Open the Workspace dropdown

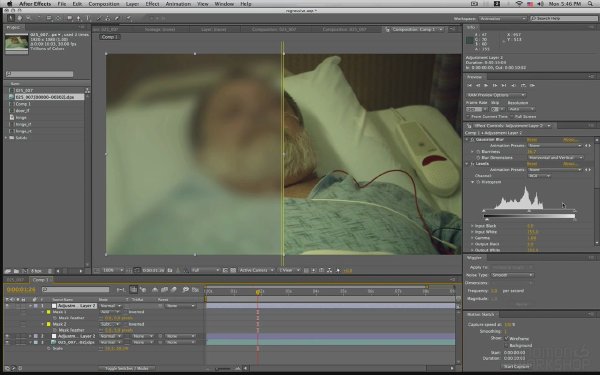click(503, 18)
